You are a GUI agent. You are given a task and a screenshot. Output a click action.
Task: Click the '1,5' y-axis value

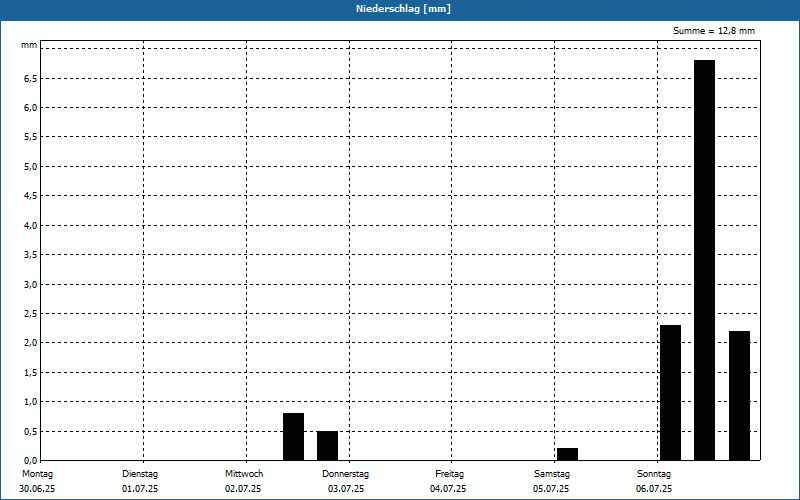[30, 372]
